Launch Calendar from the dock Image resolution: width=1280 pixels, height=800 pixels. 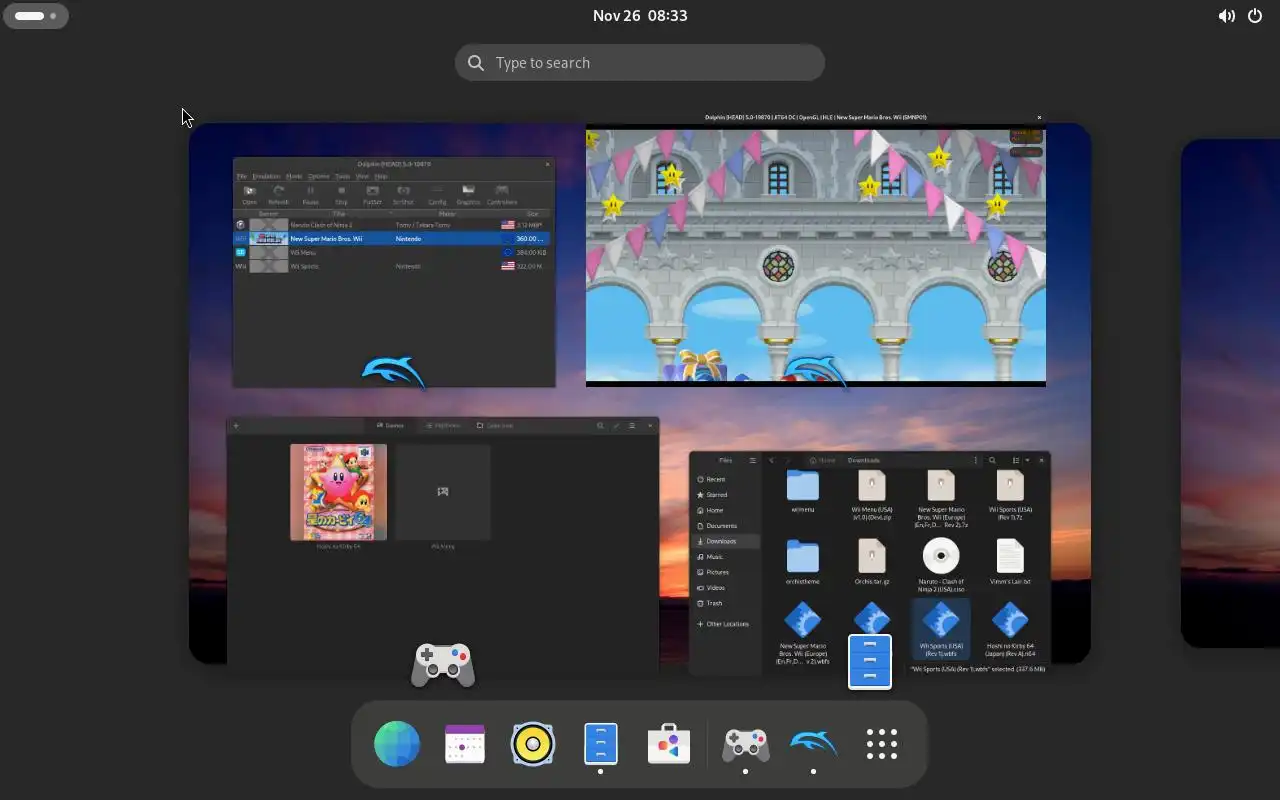465,744
